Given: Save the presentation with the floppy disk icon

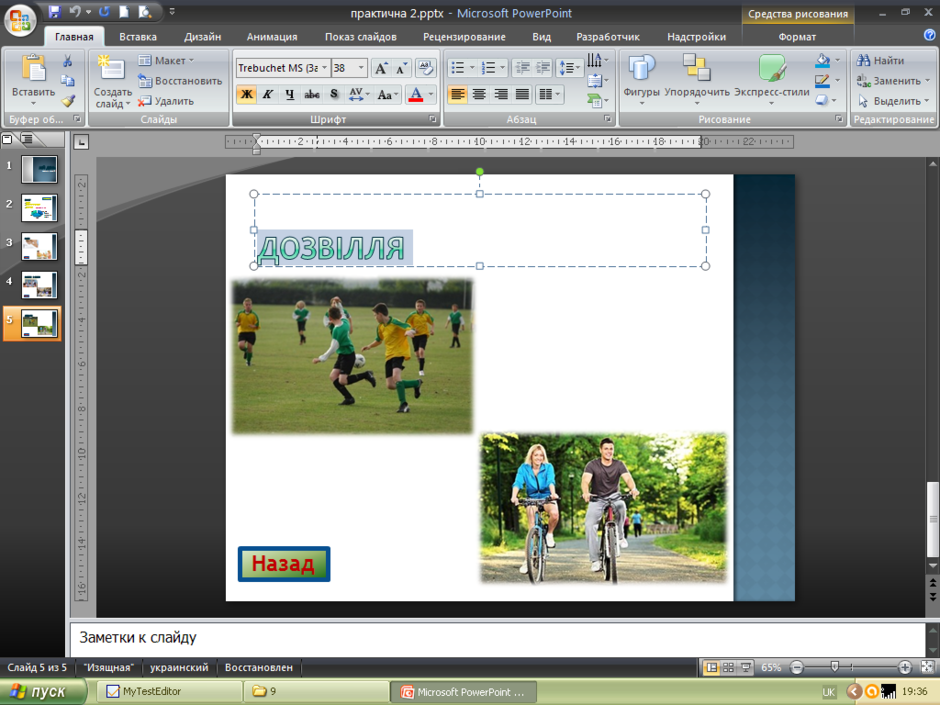Looking at the screenshot, I should click(55, 12).
